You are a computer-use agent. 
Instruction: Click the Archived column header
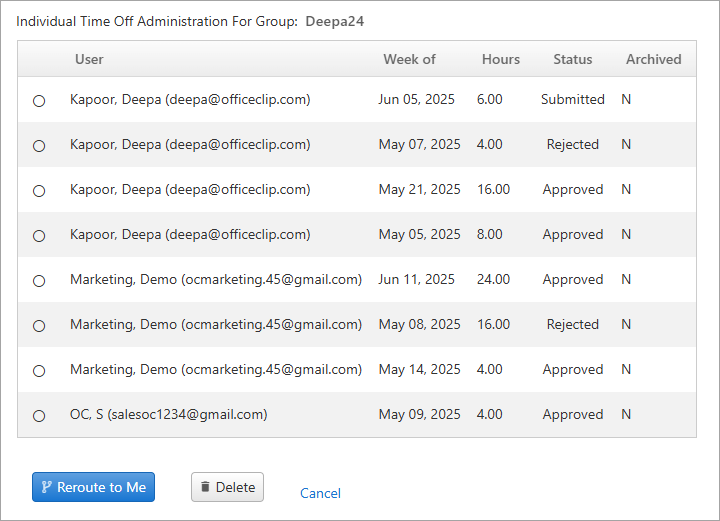pos(653,59)
